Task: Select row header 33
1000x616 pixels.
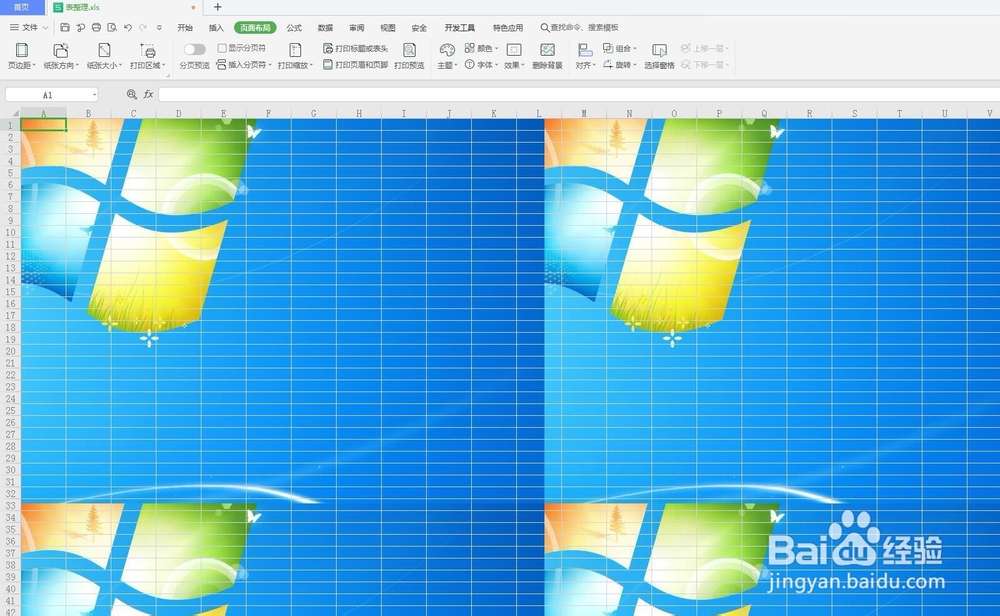Action: pos(10,506)
